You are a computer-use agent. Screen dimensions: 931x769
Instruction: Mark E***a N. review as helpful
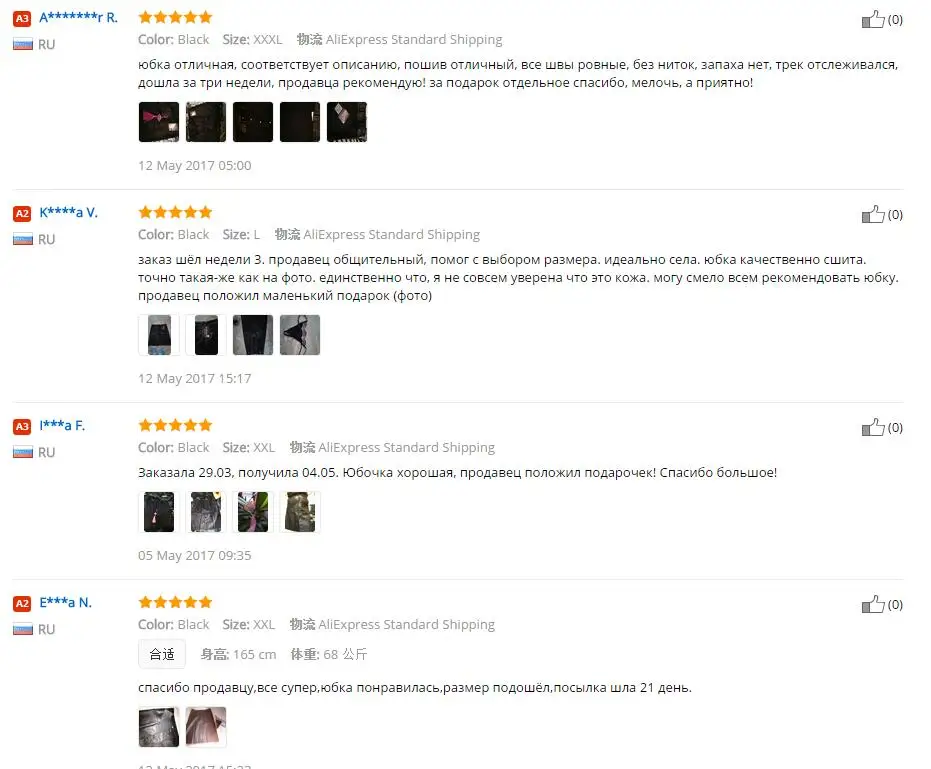(873, 604)
